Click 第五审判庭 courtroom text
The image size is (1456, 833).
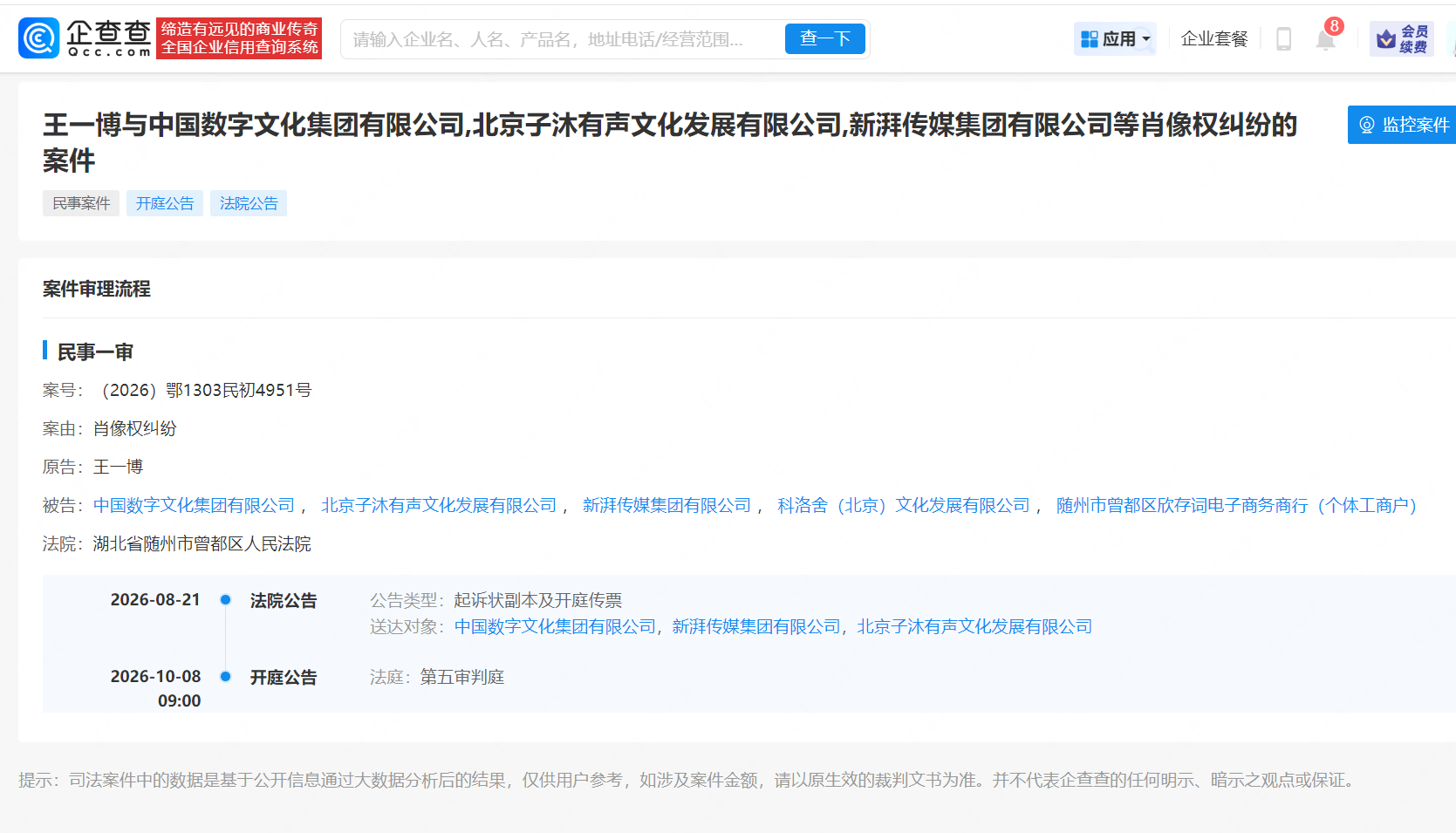(x=462, y=677)
